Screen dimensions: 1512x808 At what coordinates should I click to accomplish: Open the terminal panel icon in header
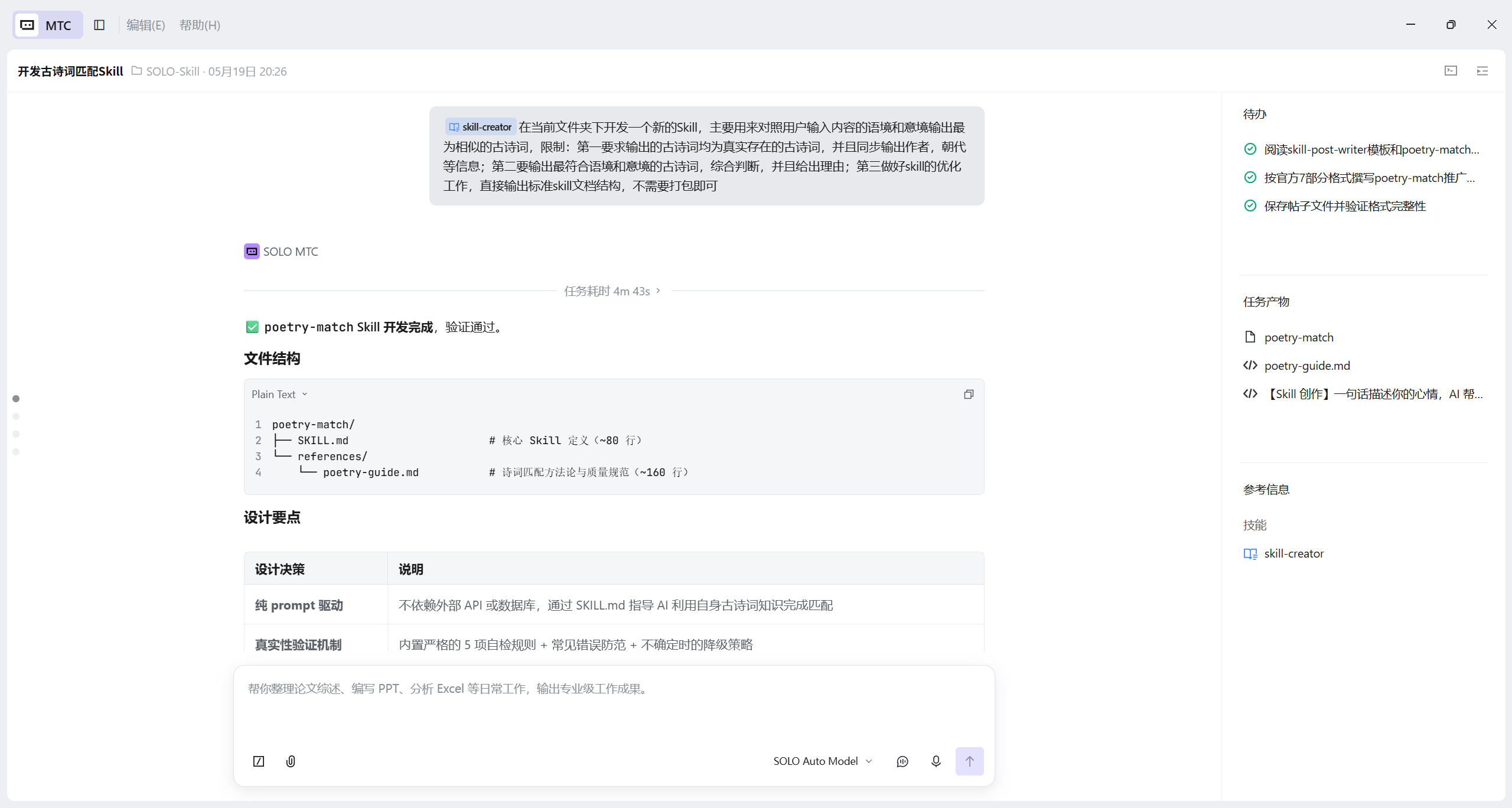1451,71
